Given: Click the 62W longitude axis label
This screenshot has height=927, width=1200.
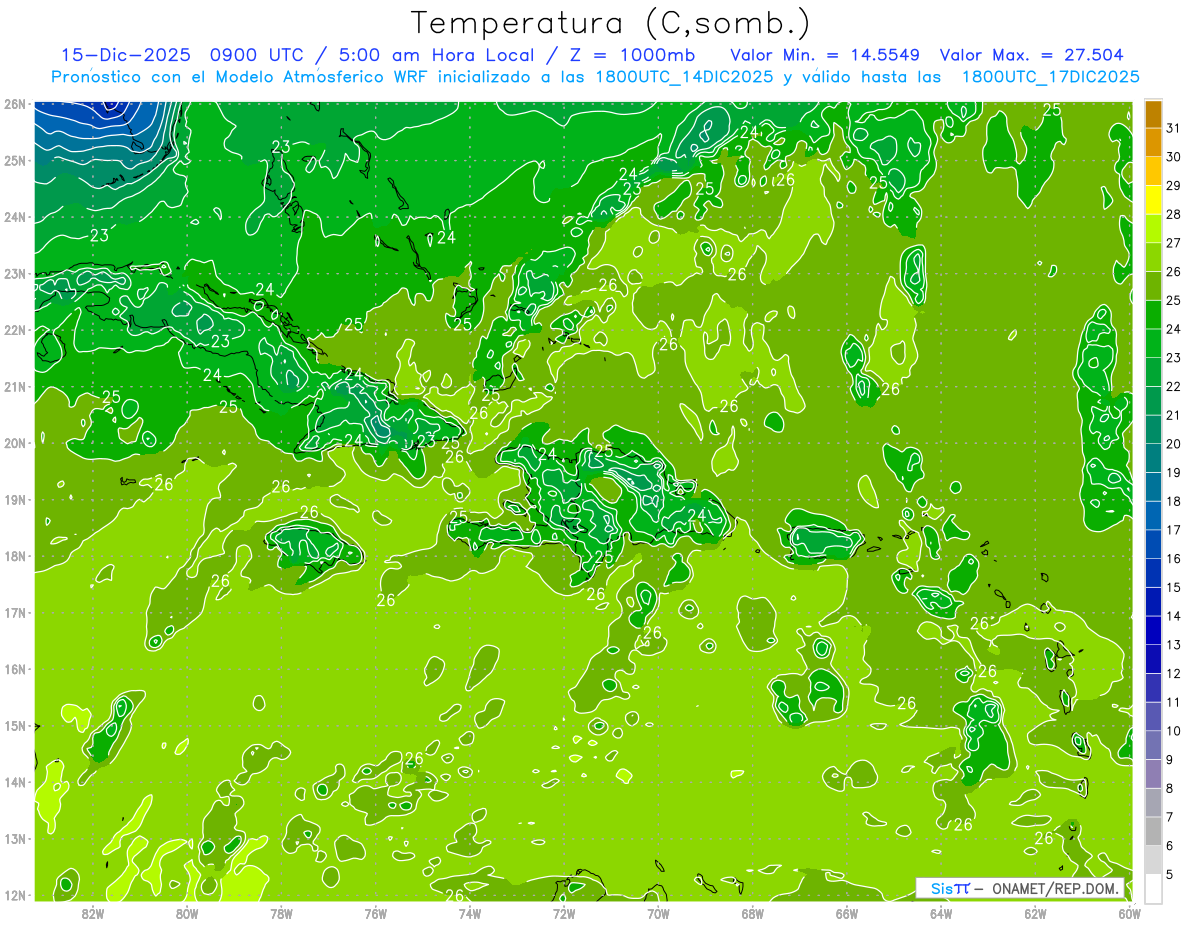Looking at the screenshot, I should [x=1035, y=913].
